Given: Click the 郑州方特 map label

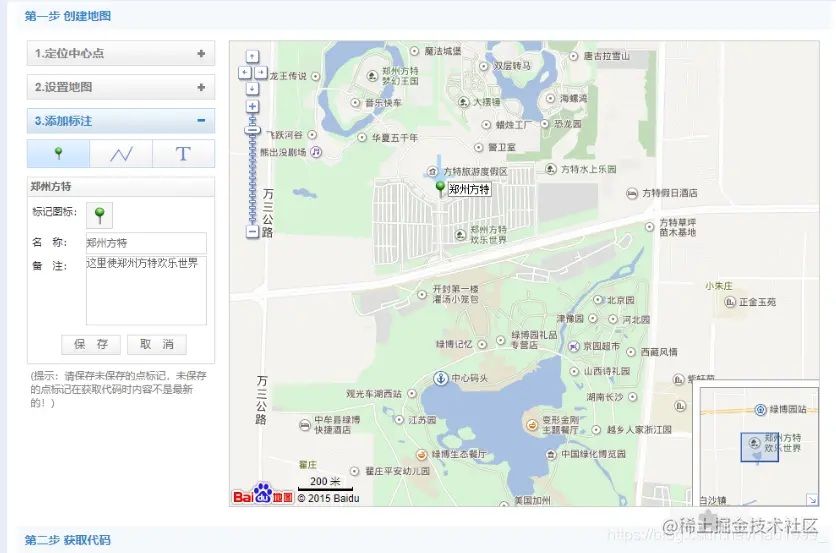Looking at the screenshot, I should pyautogui.click(x=469, y=189).
